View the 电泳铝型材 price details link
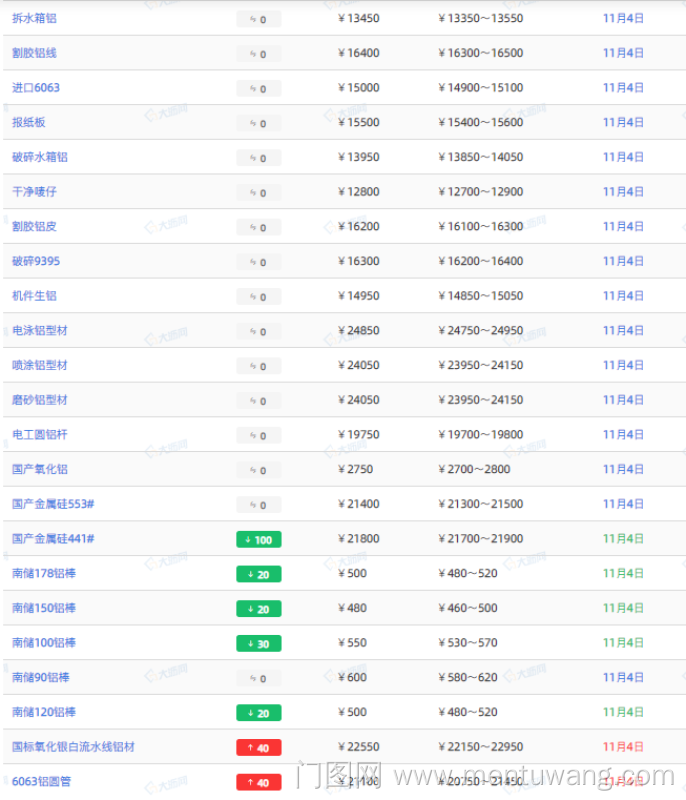The height and width of the screenshot is (800, 686). pyautogui.click(x=40, y=330)
